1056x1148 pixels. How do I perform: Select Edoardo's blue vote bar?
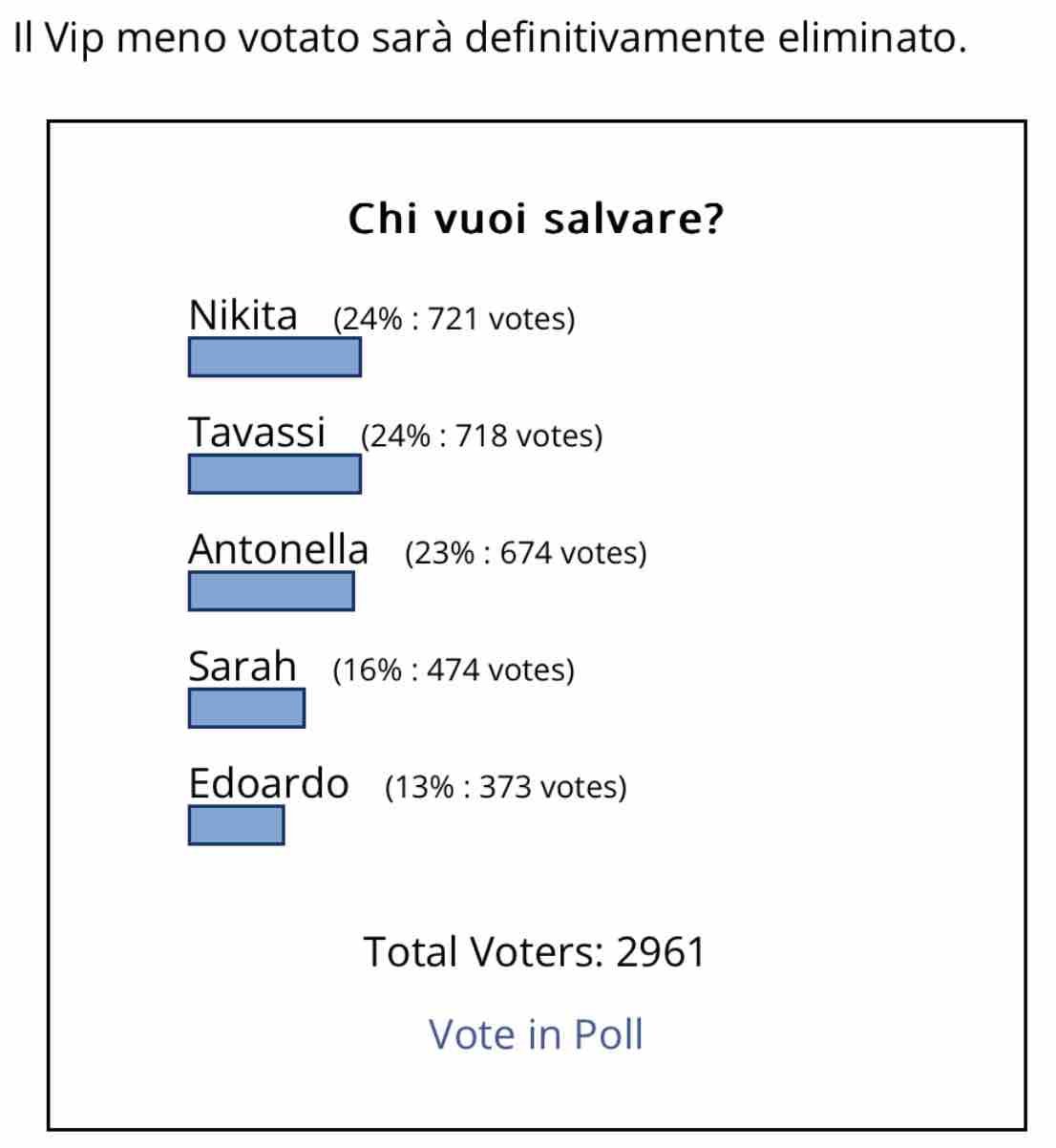(x=236, y=825)
